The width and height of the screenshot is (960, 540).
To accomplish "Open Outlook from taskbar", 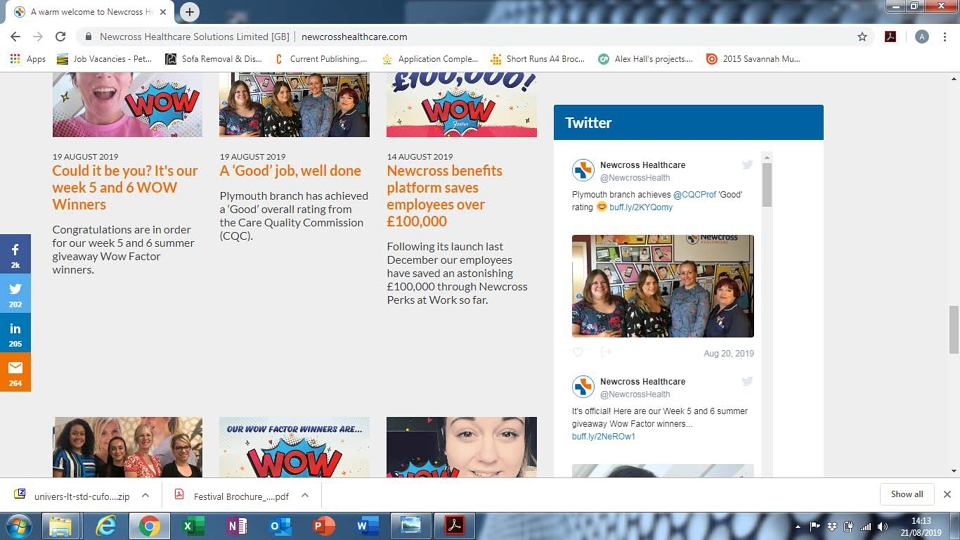I will click(x=280, y=526).
